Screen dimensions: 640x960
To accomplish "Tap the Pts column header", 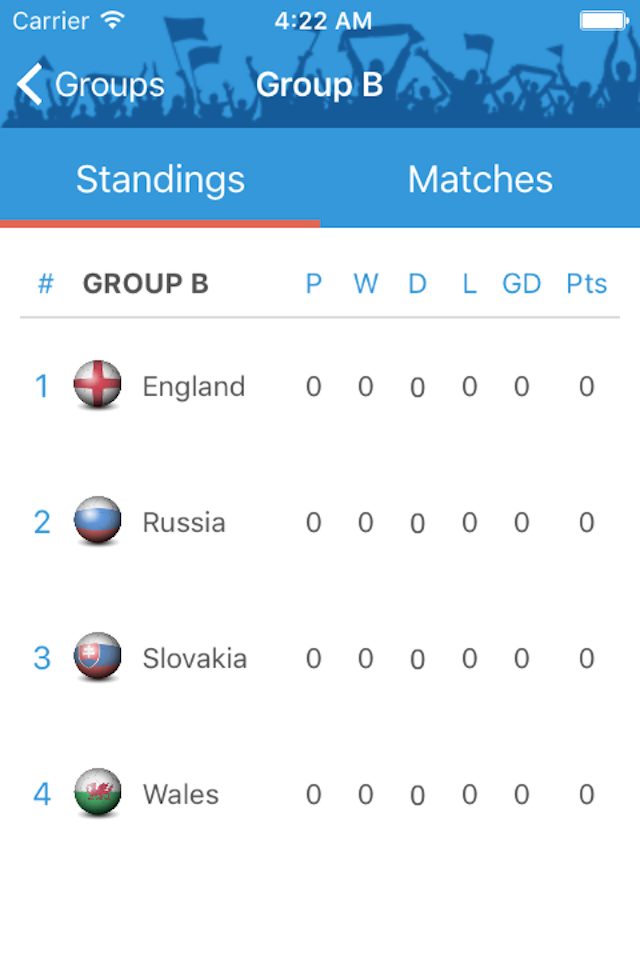I will click(x=586, y=283).
